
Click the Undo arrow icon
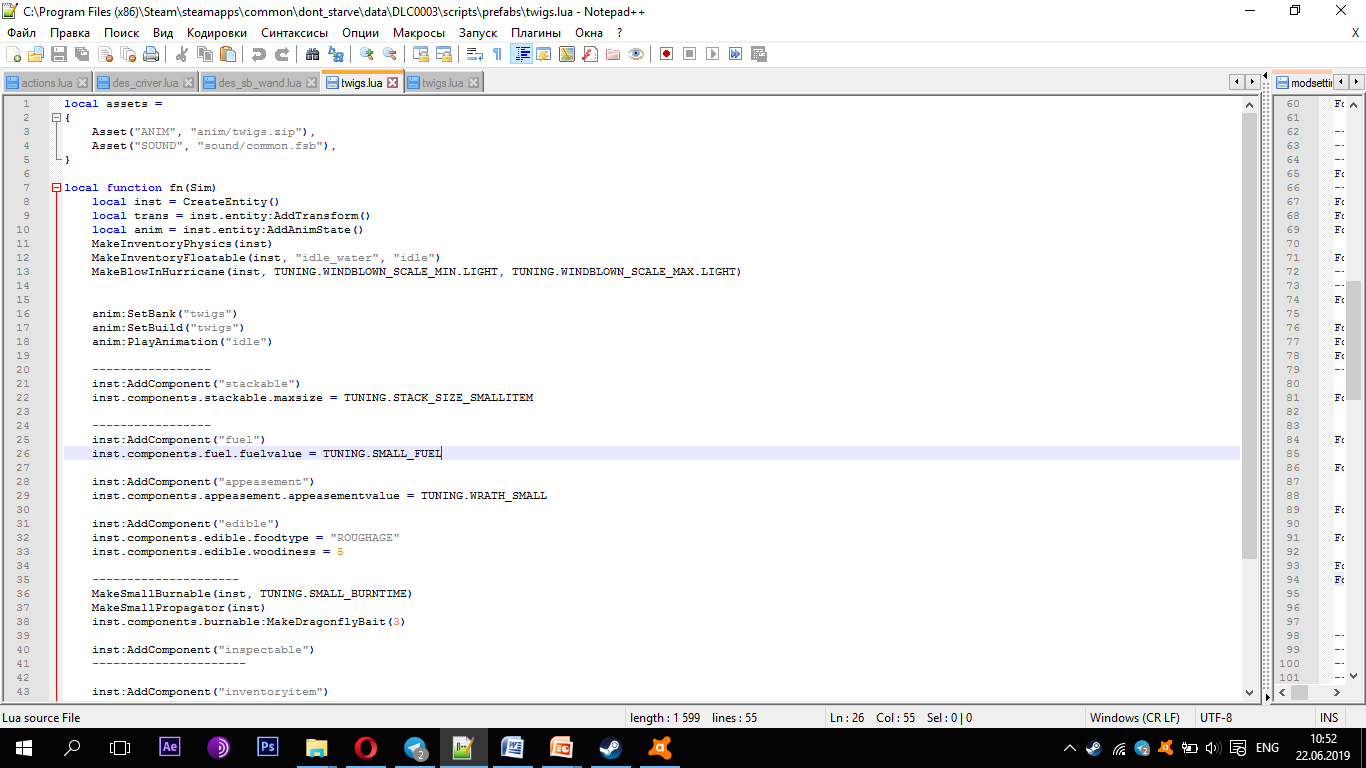point(258,54)
